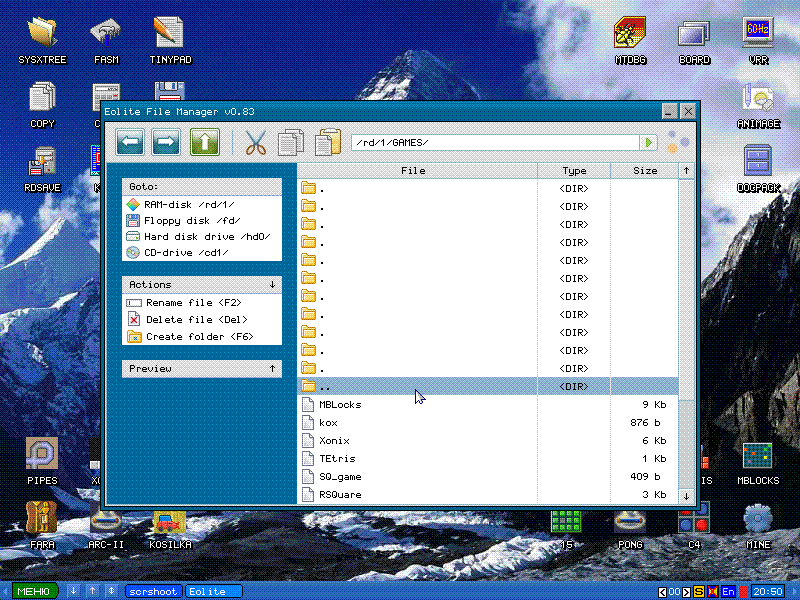Click the path field showing /rd/1/GAMES/
The image size is (800, 600).
coord(495,143)
